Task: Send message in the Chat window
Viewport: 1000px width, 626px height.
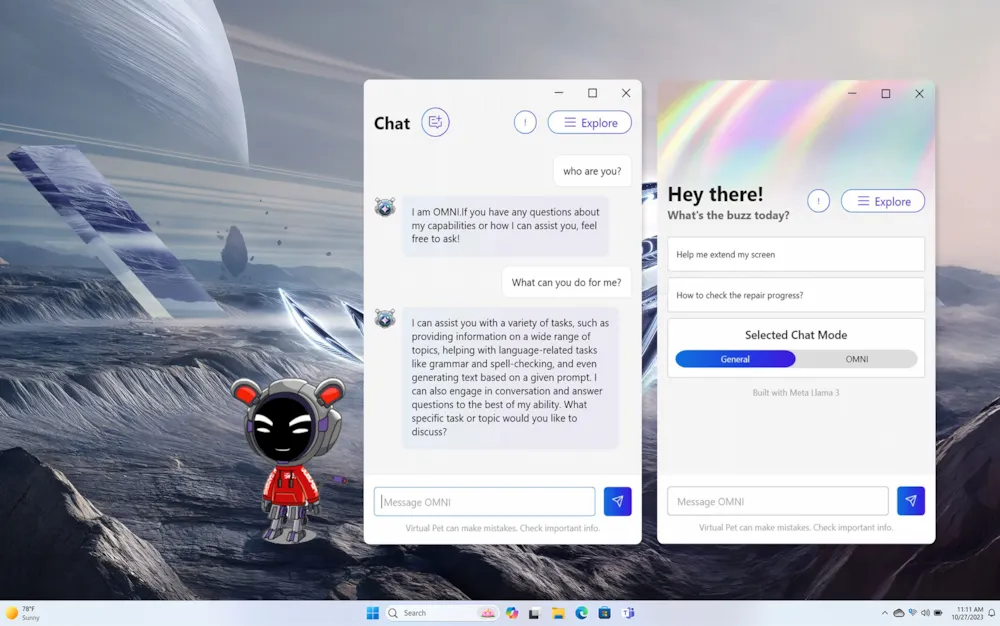Action: (617, 501)
